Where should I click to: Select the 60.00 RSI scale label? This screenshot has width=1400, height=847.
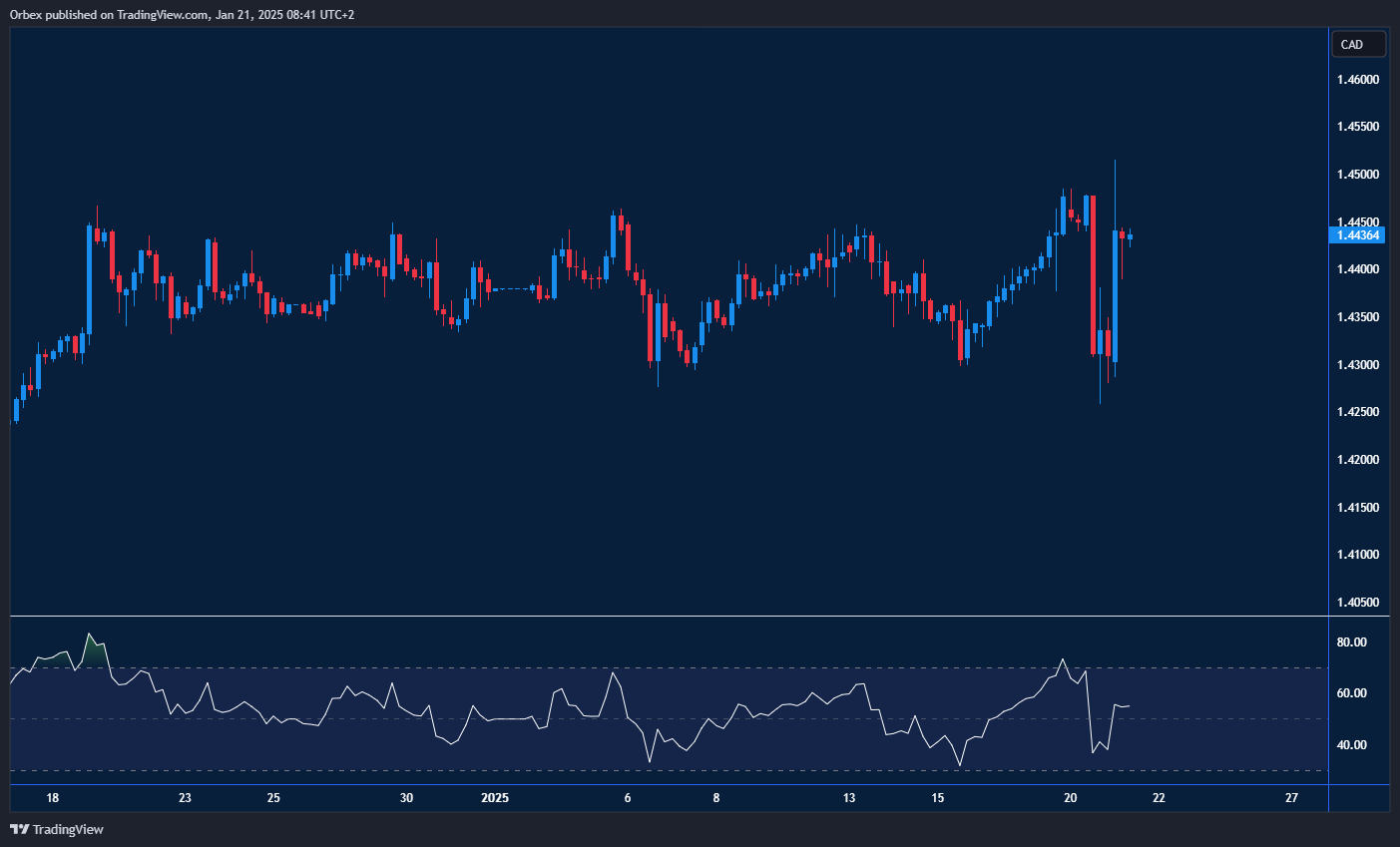(x=1351, y=693)
